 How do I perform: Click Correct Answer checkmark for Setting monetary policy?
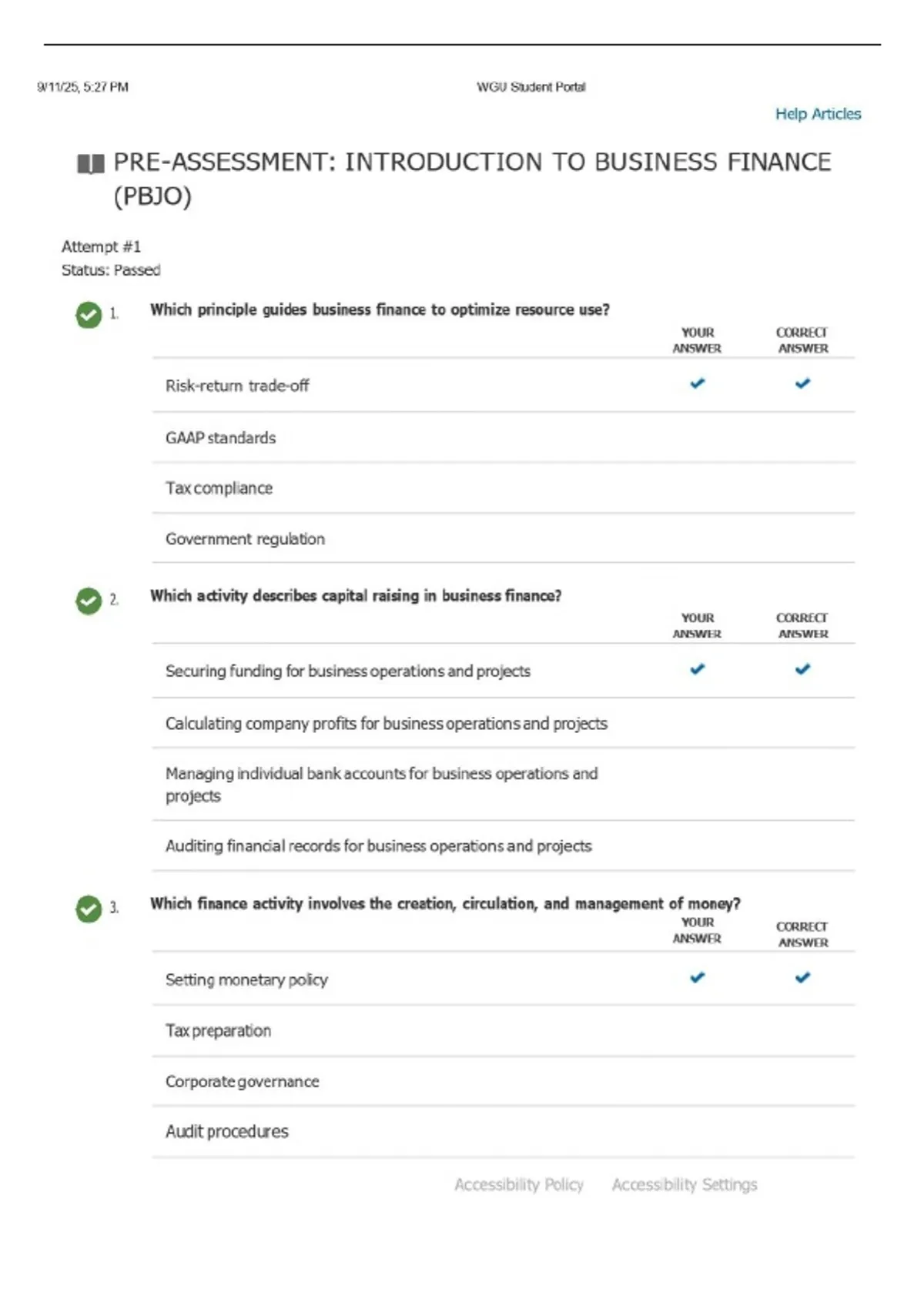click(802, 977)
